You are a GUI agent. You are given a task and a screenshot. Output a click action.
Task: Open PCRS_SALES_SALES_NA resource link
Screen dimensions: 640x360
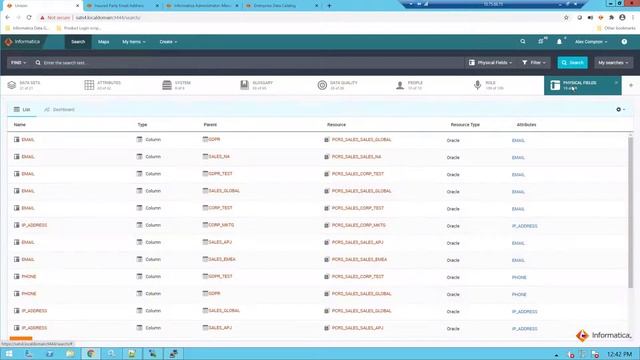coord(356,157)
